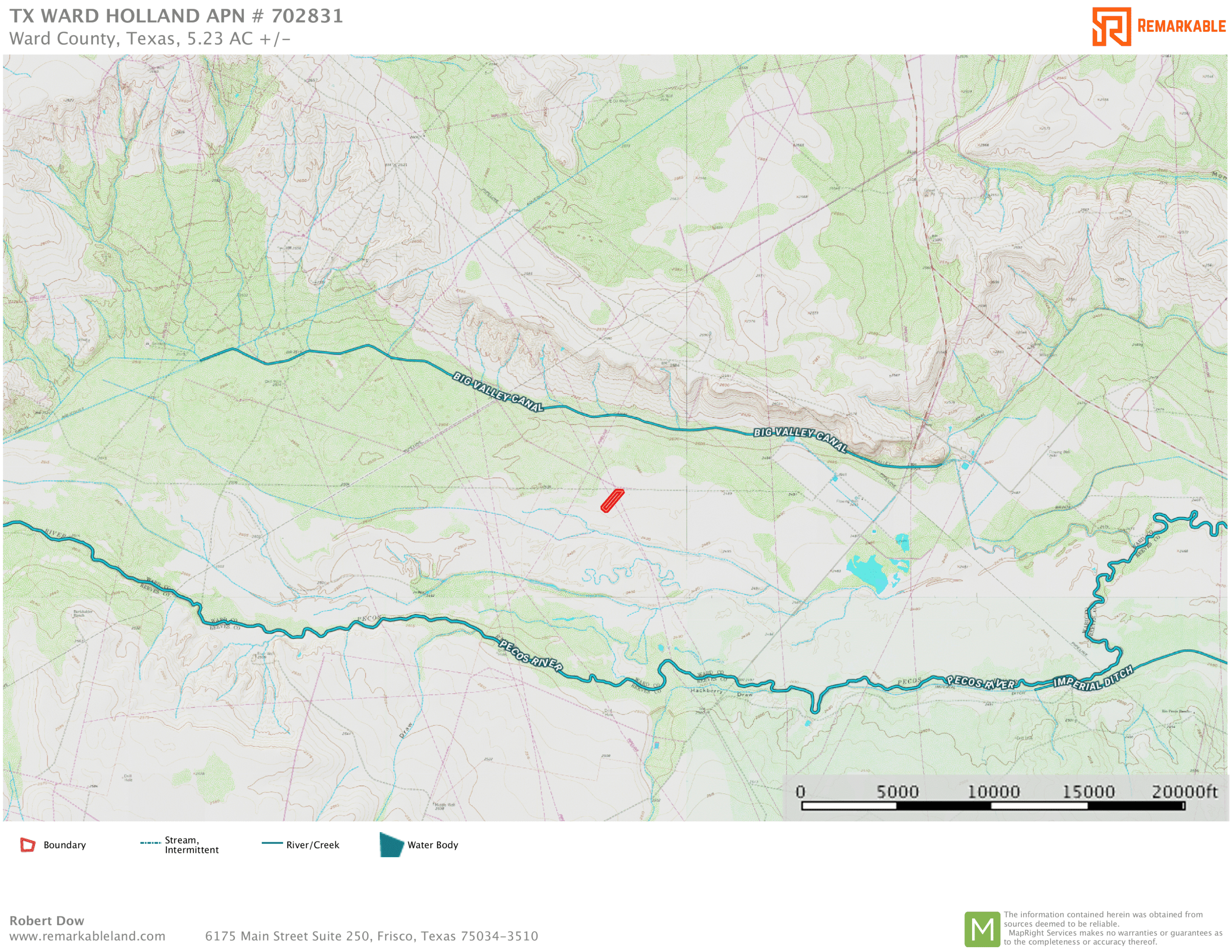Click the red Boundary legend icon
This screenshot has width=1232, height=952.
[x=27, y=844]
